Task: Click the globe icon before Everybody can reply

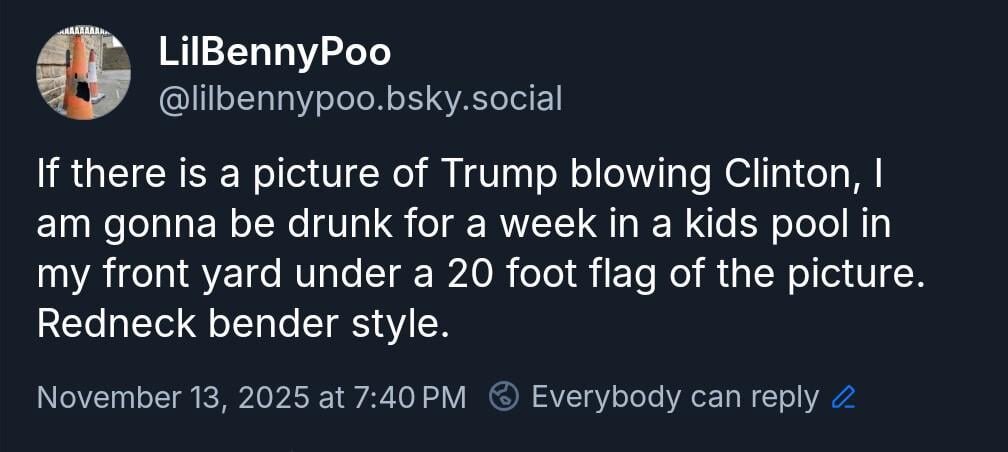Action: (504, 397)
